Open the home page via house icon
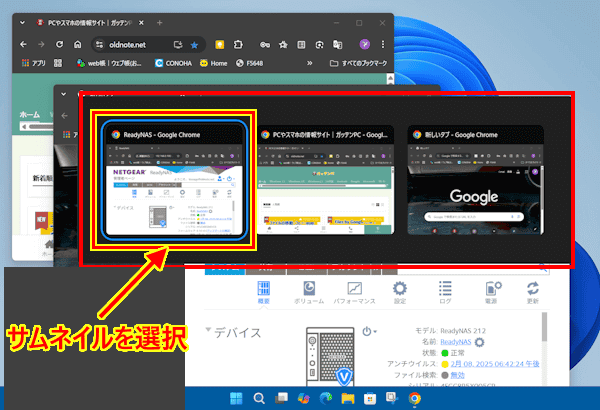The height and width of the screenshot is (410, 600). (x=78, y=44)
